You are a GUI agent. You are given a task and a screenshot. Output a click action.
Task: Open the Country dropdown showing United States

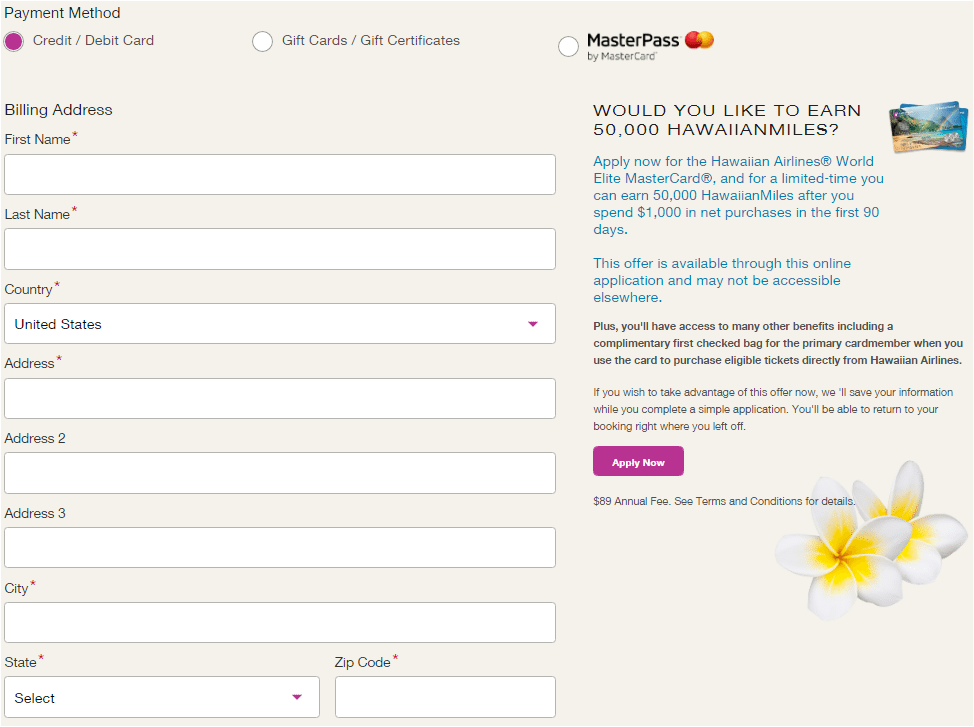coord(280,324)
